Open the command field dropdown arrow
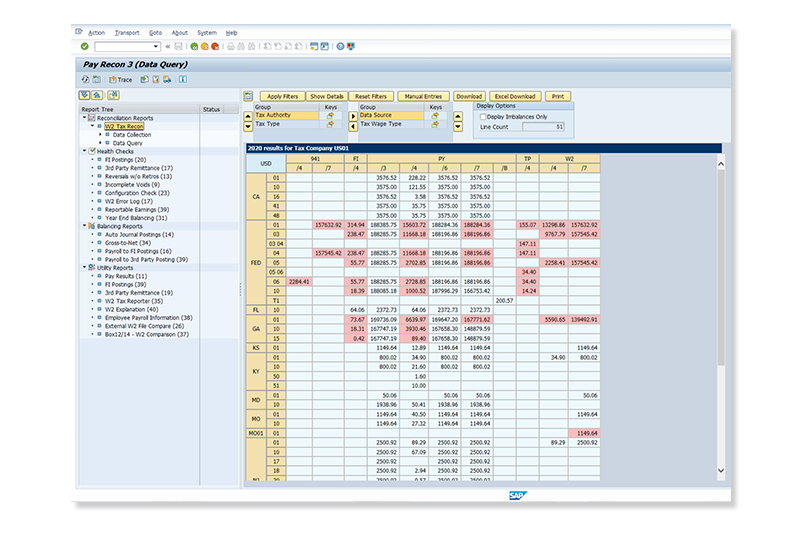 point(156,46)
